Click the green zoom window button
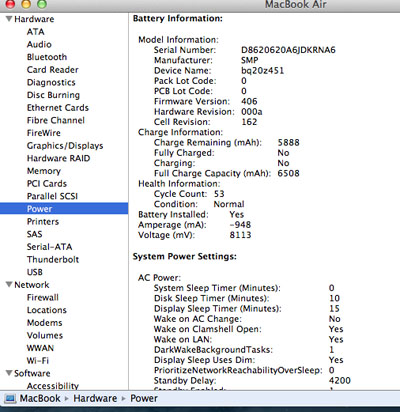The image size is (400, 412). click(42, 4)
